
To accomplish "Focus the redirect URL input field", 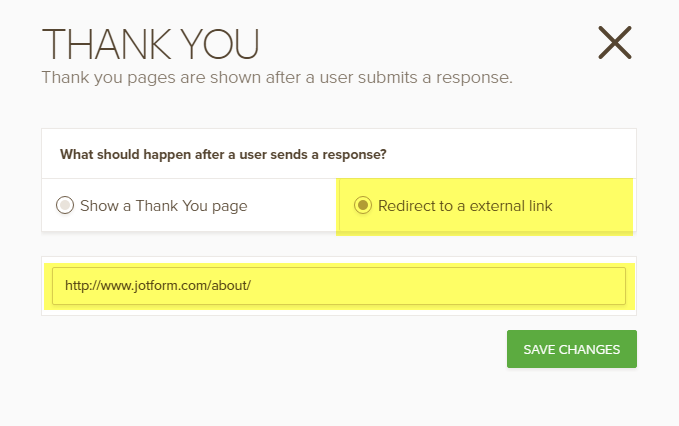I will pos(338,285).
